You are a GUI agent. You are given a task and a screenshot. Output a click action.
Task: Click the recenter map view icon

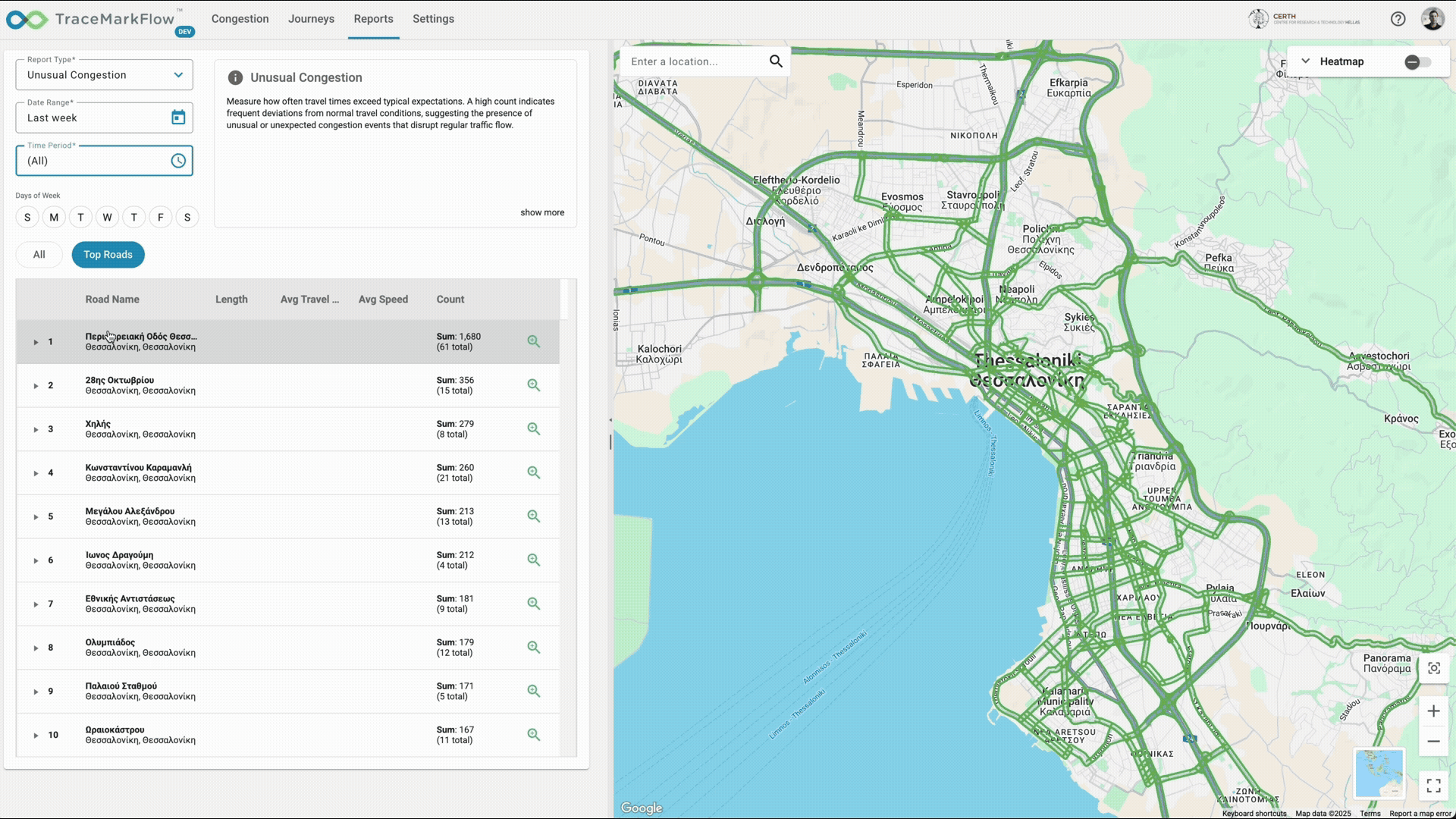(1433, 668)
